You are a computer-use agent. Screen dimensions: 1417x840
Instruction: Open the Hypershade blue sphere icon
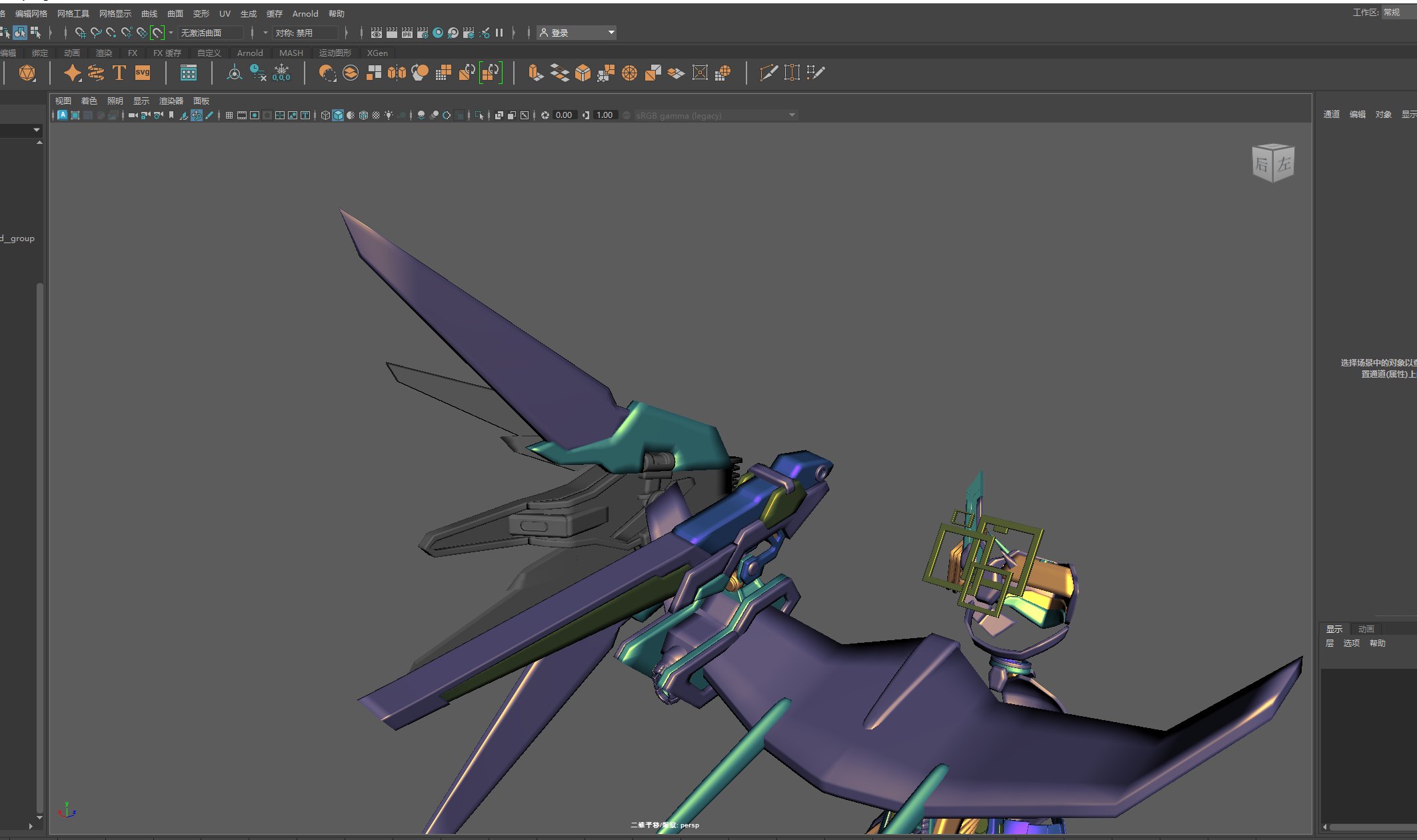point(438,33)
